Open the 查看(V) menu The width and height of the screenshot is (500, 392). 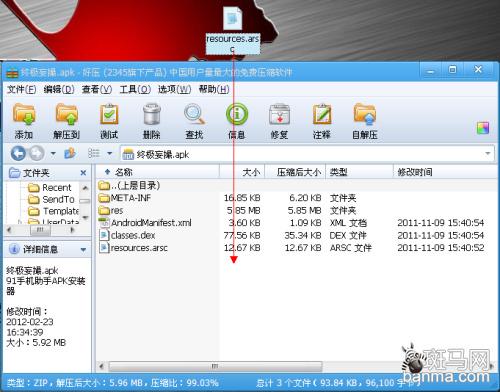(97, 89)
